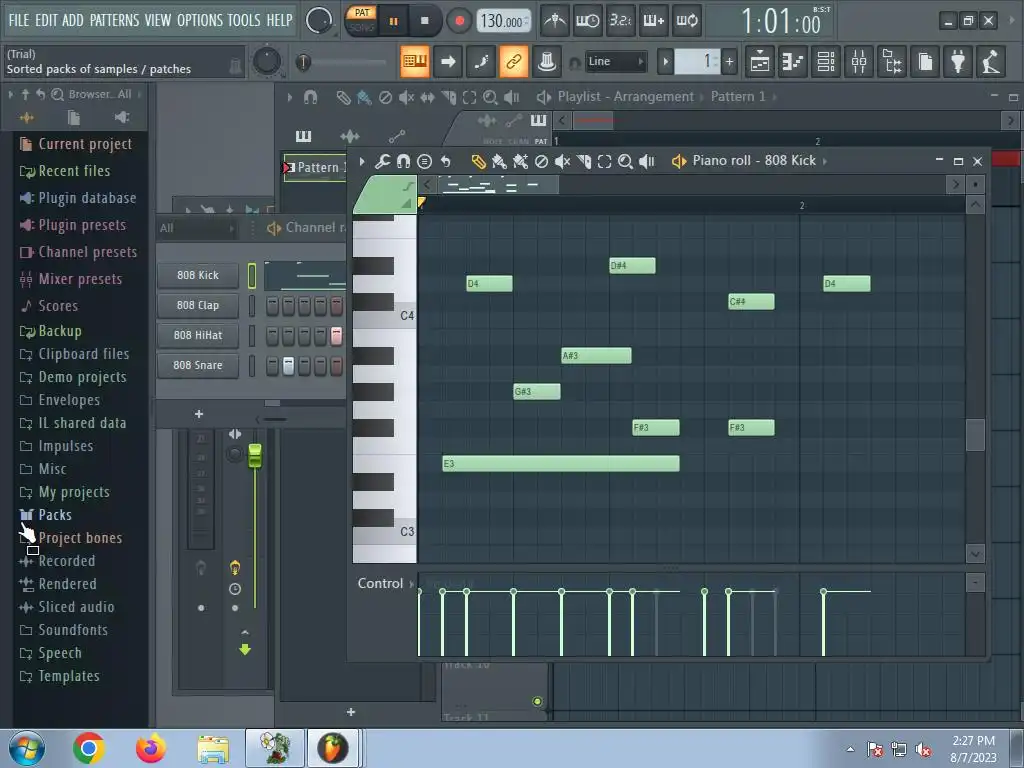The image size is (1024, 768).
Task: Select the piano roll mute tool
Action: [x=562, y=161]
